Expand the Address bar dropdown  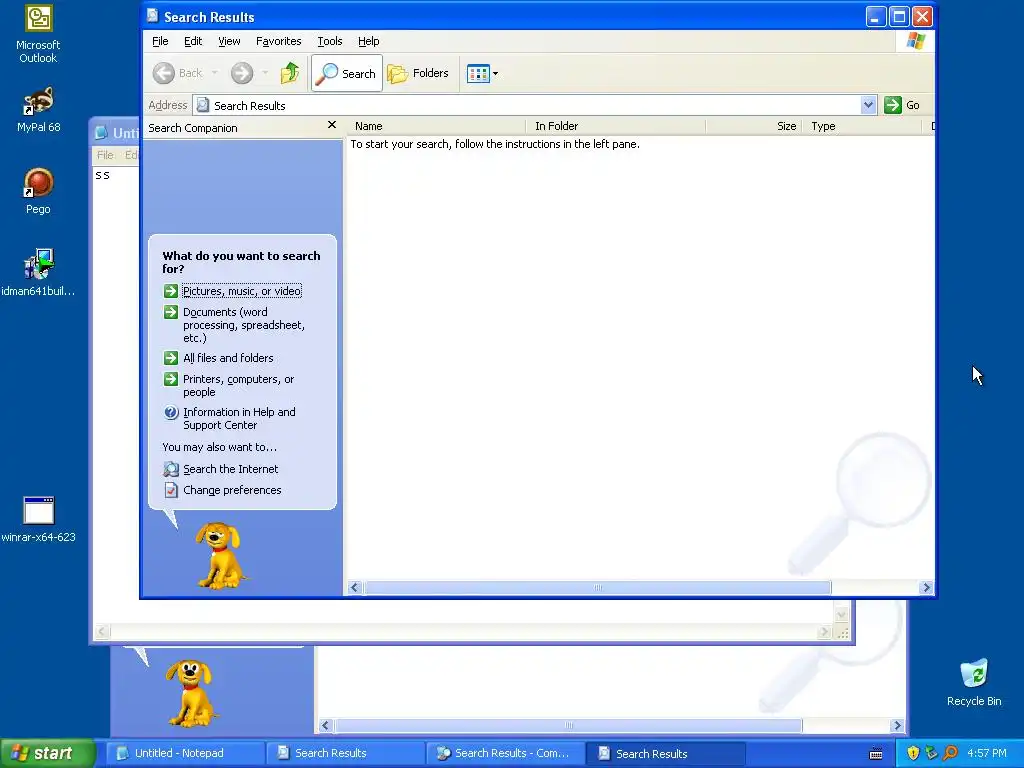(868, 105)
